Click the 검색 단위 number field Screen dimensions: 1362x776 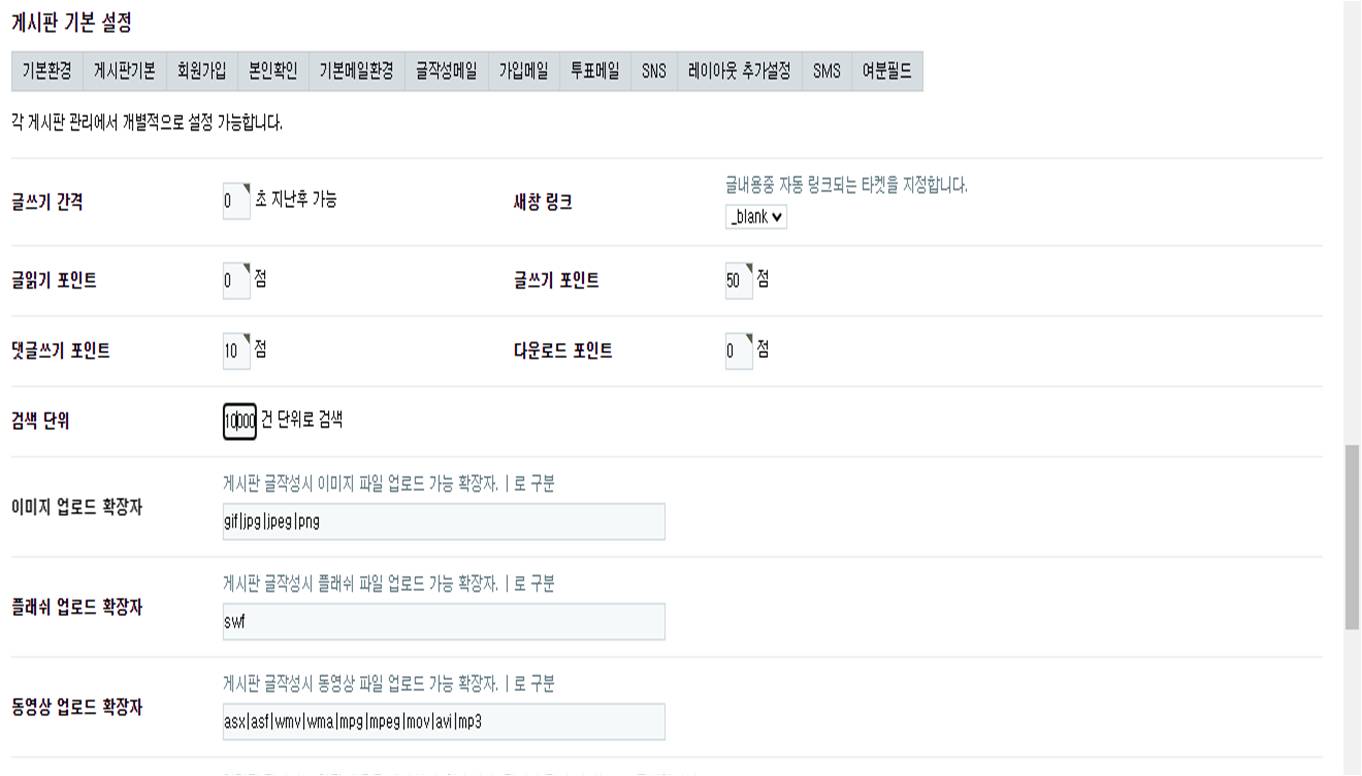coord(240,421)
